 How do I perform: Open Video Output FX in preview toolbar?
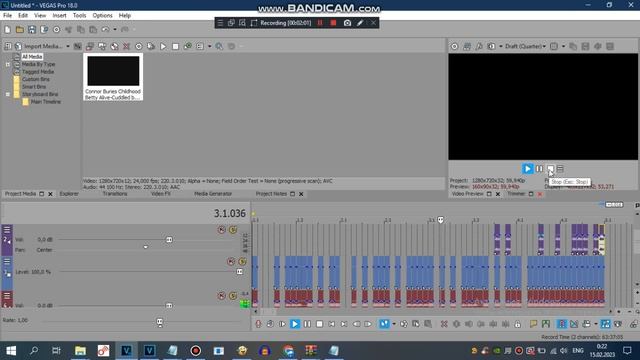tap(479, 46)
